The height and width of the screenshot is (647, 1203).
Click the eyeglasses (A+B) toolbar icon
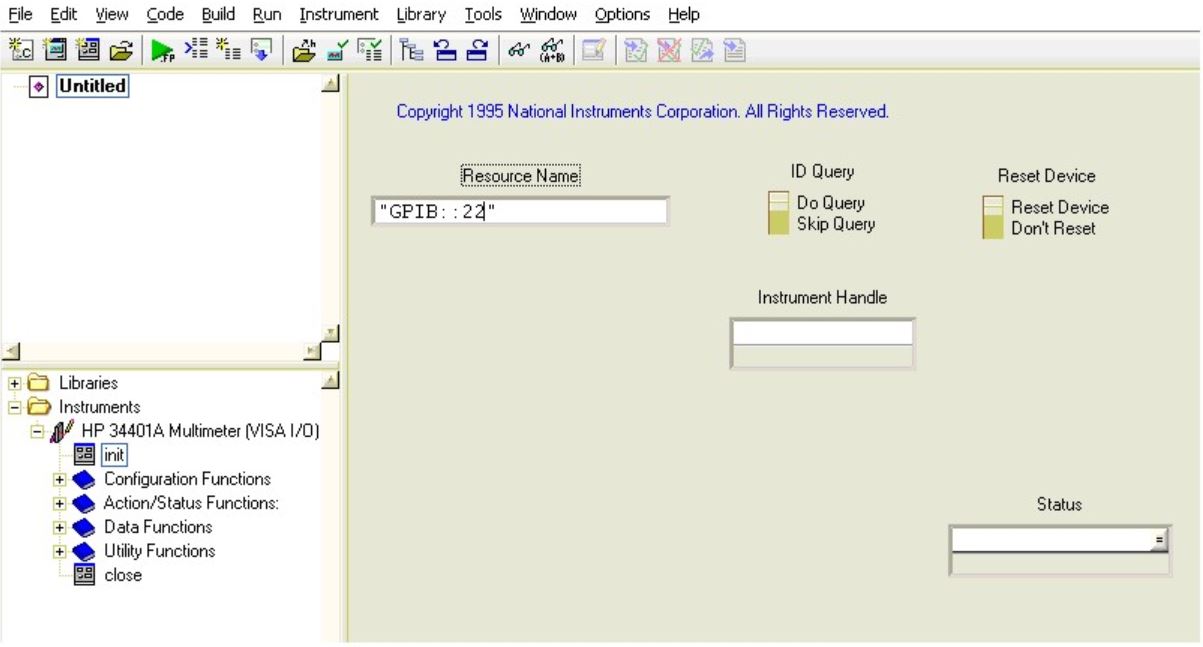[x=552, y=49]
